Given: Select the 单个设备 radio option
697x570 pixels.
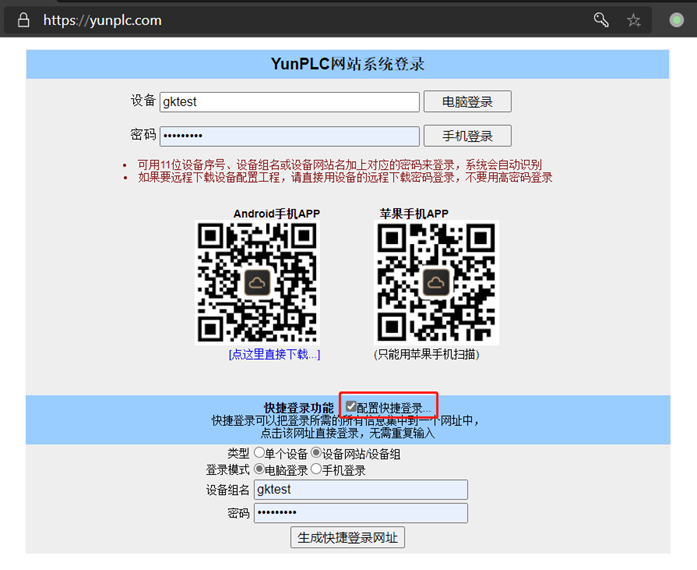Looking at the screenshot, I should 259,453.
